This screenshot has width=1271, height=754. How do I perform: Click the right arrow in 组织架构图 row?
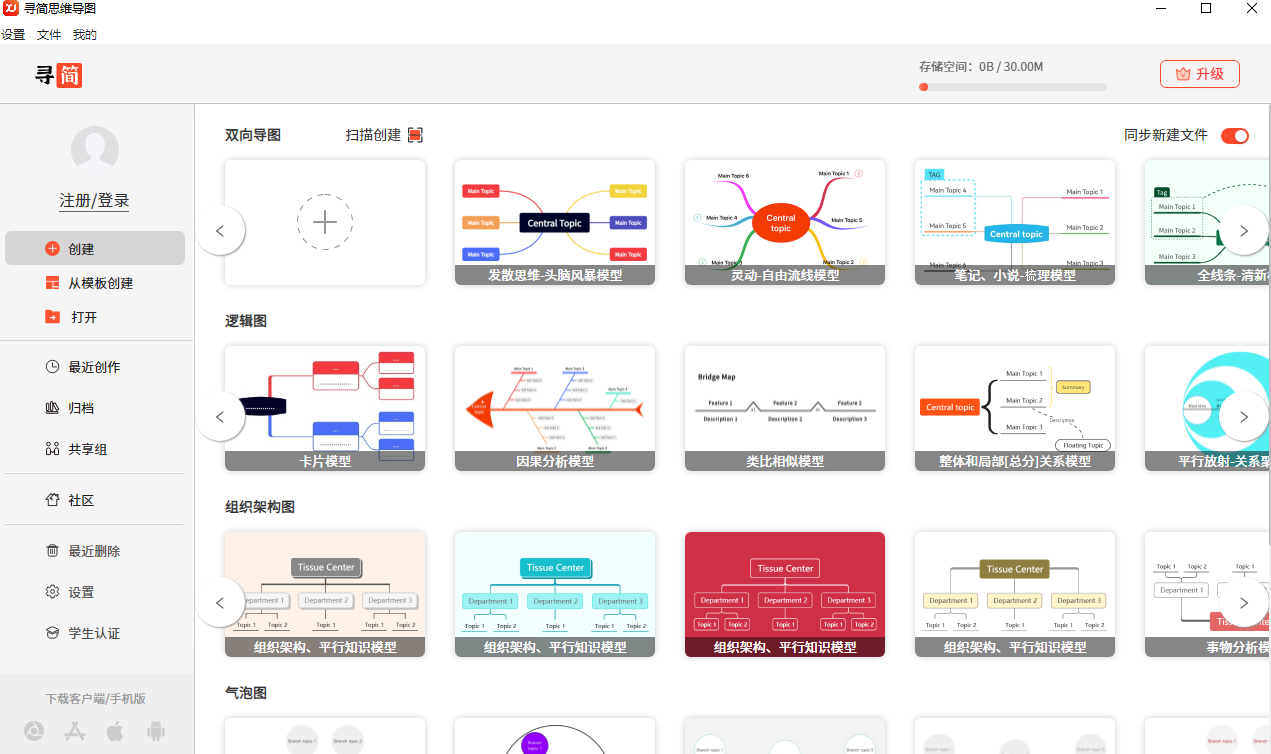point(1244,602)
